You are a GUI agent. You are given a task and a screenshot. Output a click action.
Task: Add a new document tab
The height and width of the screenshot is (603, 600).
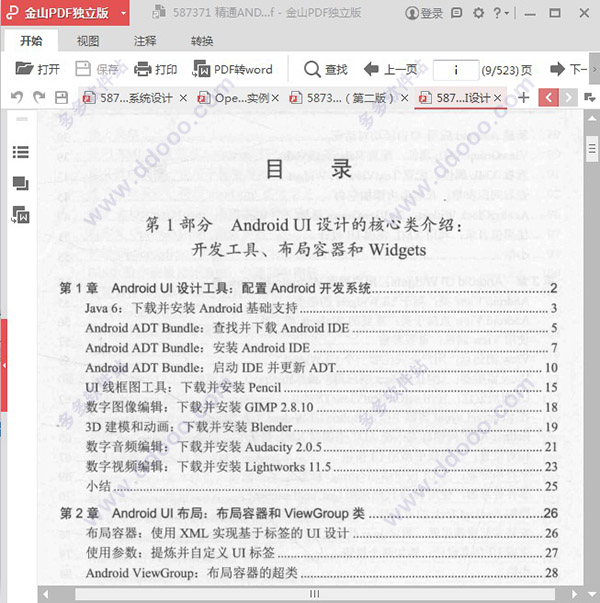[523, 98]
